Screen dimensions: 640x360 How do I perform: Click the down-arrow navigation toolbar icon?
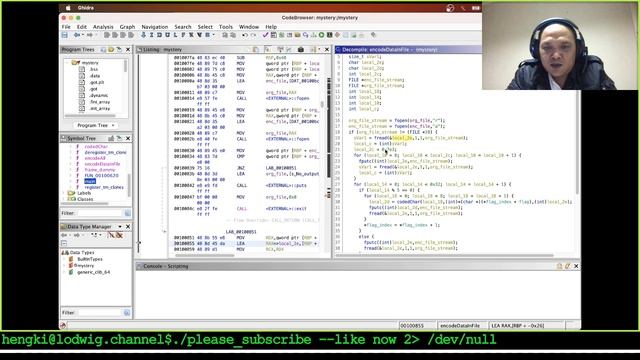pos(143,36)
